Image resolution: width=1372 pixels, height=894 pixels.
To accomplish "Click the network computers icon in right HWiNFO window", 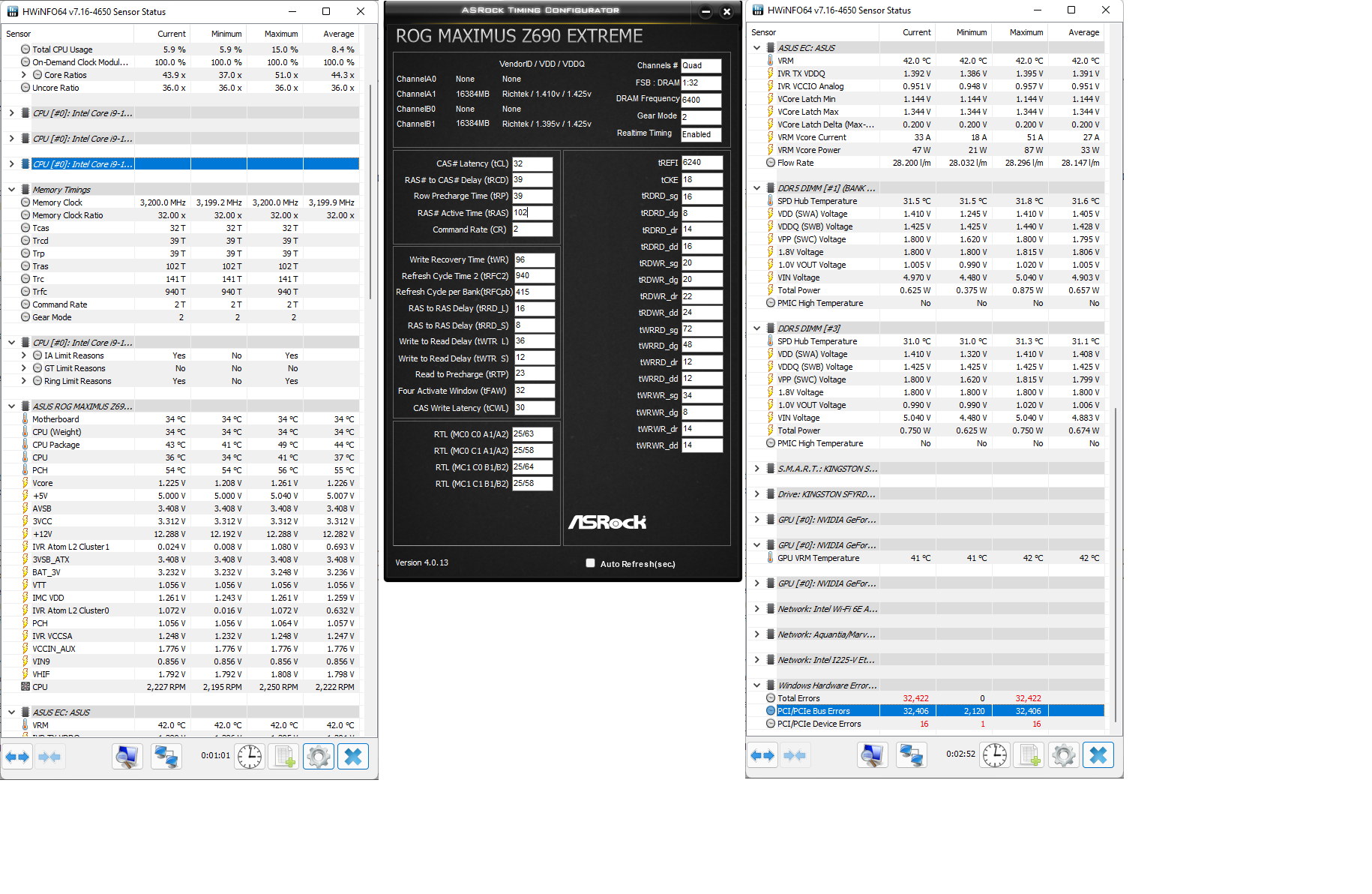I will pos(911,755).
